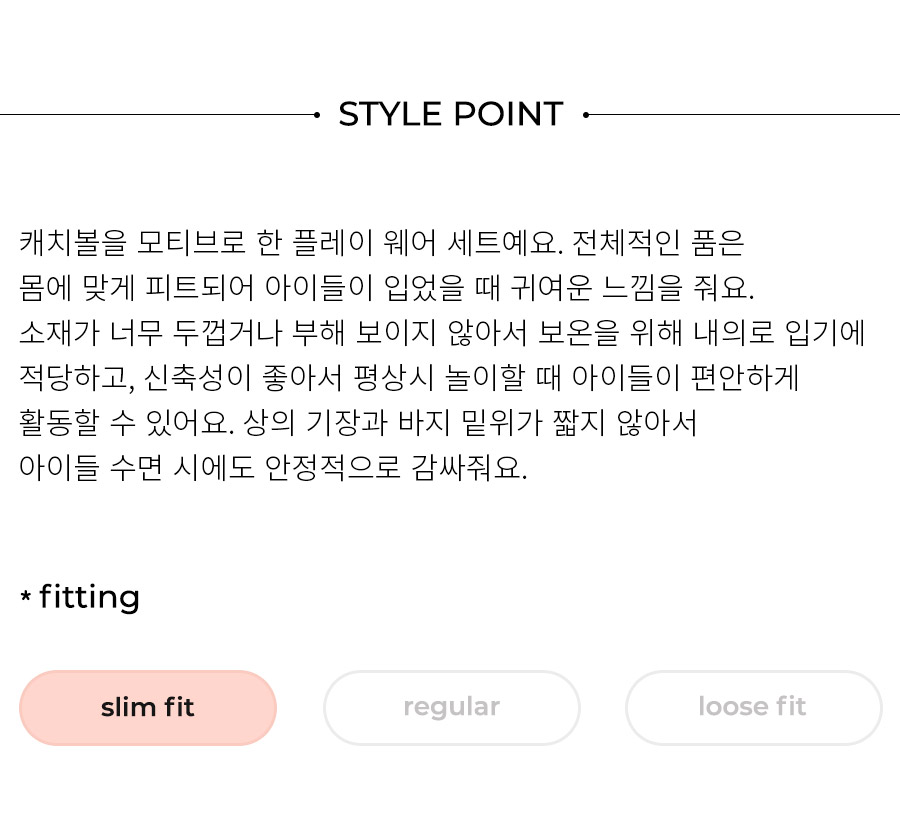Image resolution: width=900 pixels, height=830 pixels.
Task: Click the word 소재가 in line three
Action: tap(59, 333)
